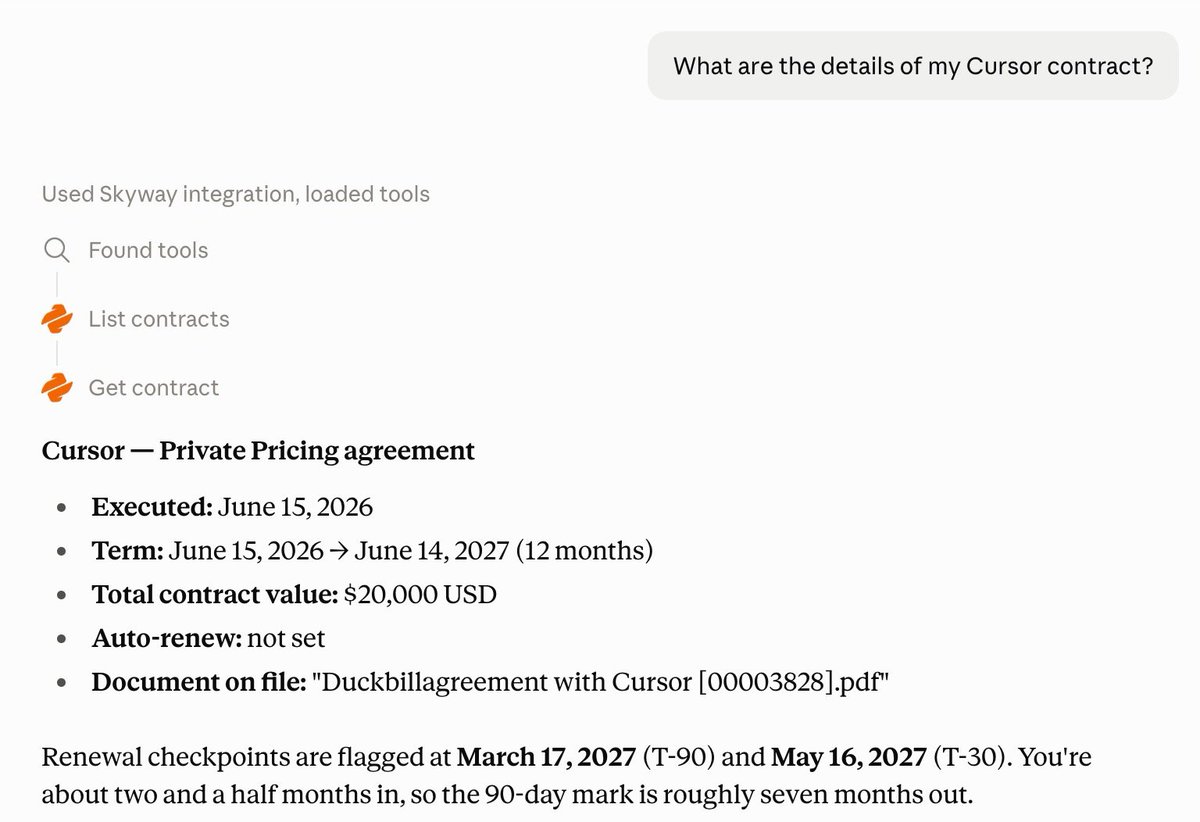Screen dimensions: 1200x822
Task: Click the orange Skyway icon beside Get contract
Action: pos(57,388)
